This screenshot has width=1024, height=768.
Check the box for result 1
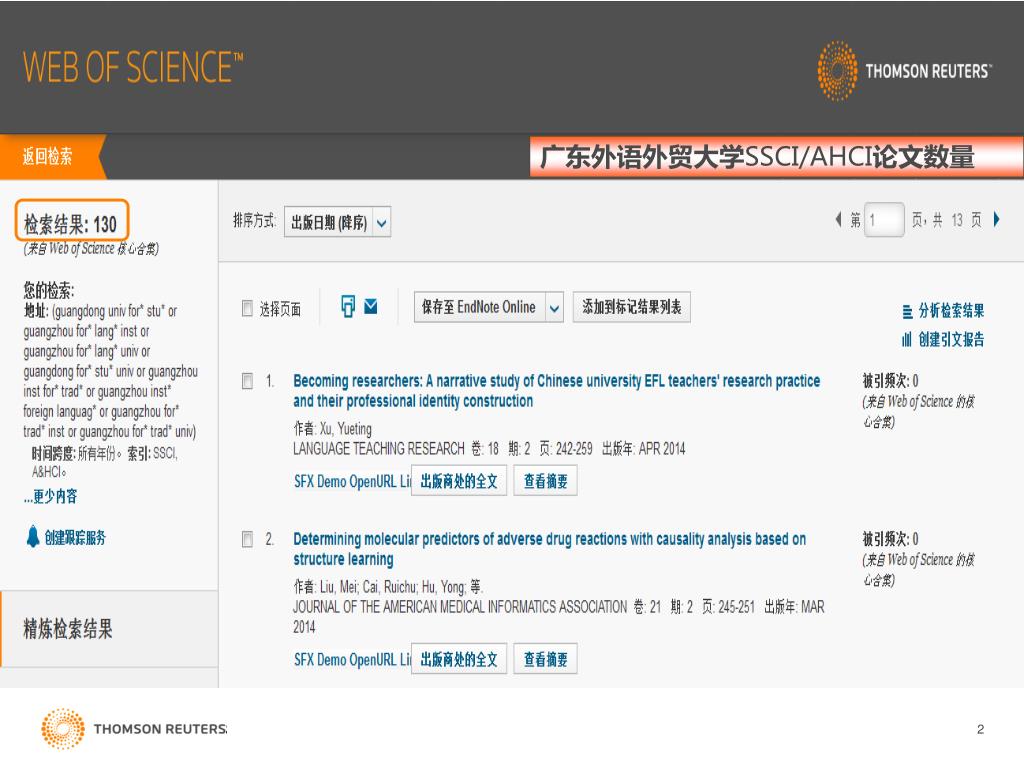(x=248, y=381)
